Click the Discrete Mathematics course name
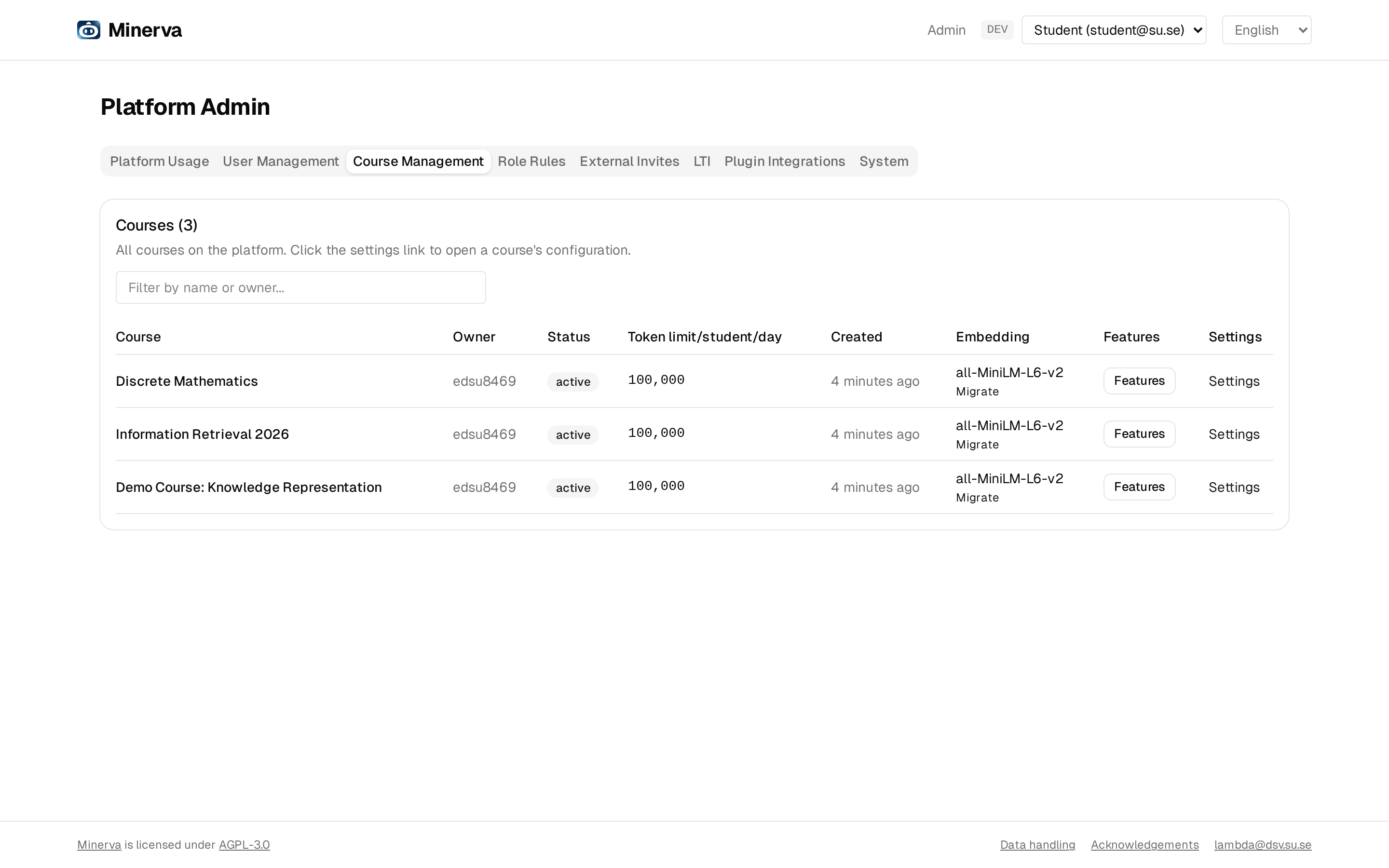The image size is (1389, 868). [187, 381]
